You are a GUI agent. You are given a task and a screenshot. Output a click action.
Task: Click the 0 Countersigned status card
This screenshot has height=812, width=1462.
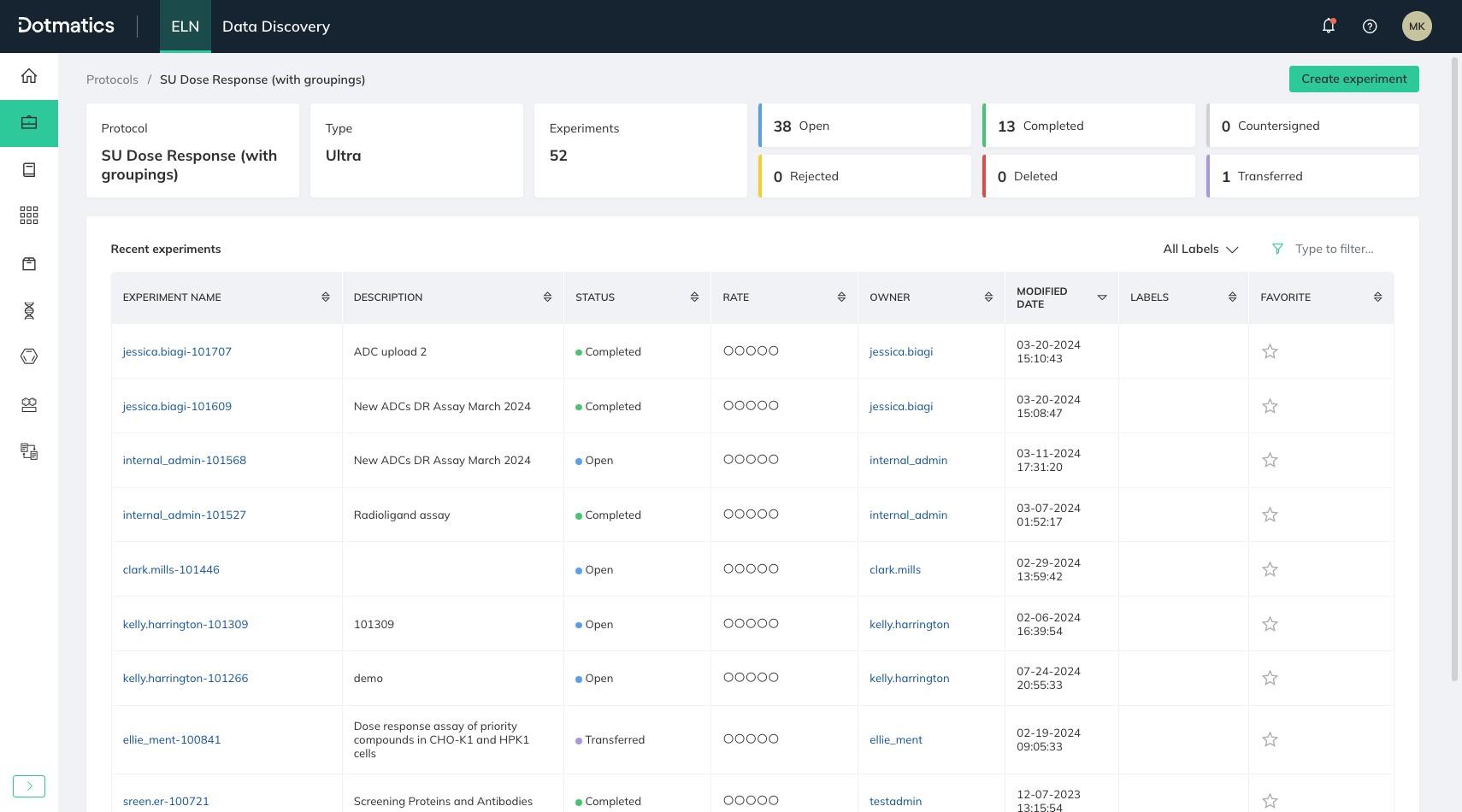click(1312, 126)
